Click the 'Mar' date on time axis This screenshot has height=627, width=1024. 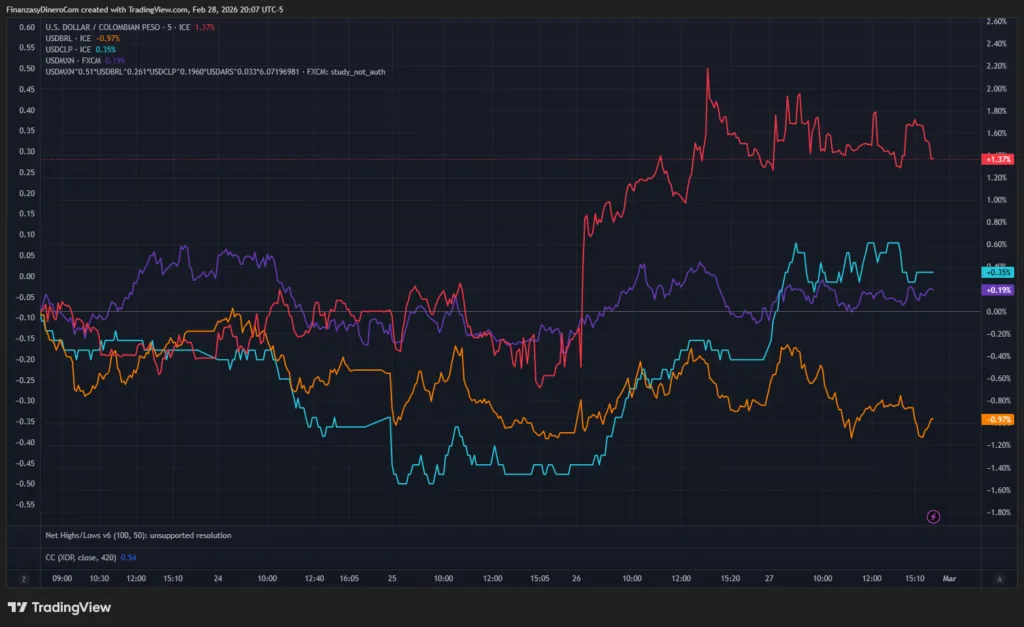click(x=949, y=578)
